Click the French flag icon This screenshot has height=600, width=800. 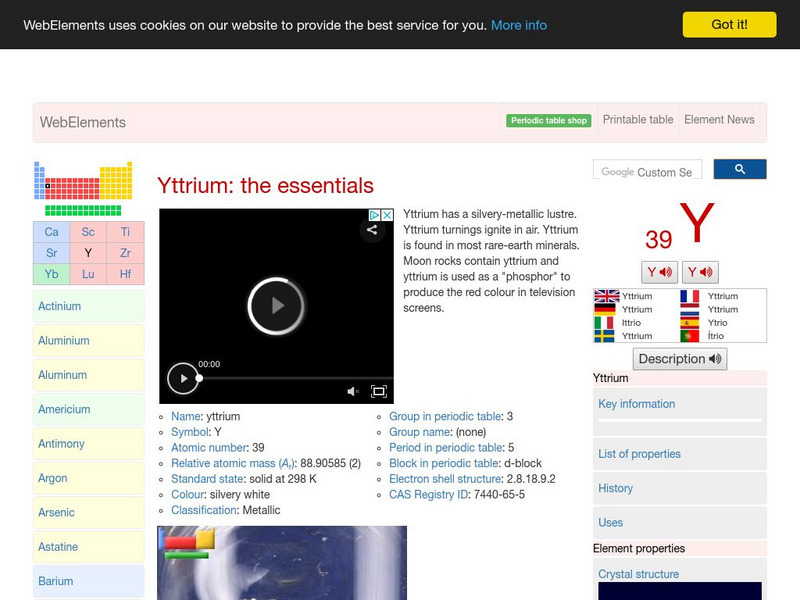690,296
